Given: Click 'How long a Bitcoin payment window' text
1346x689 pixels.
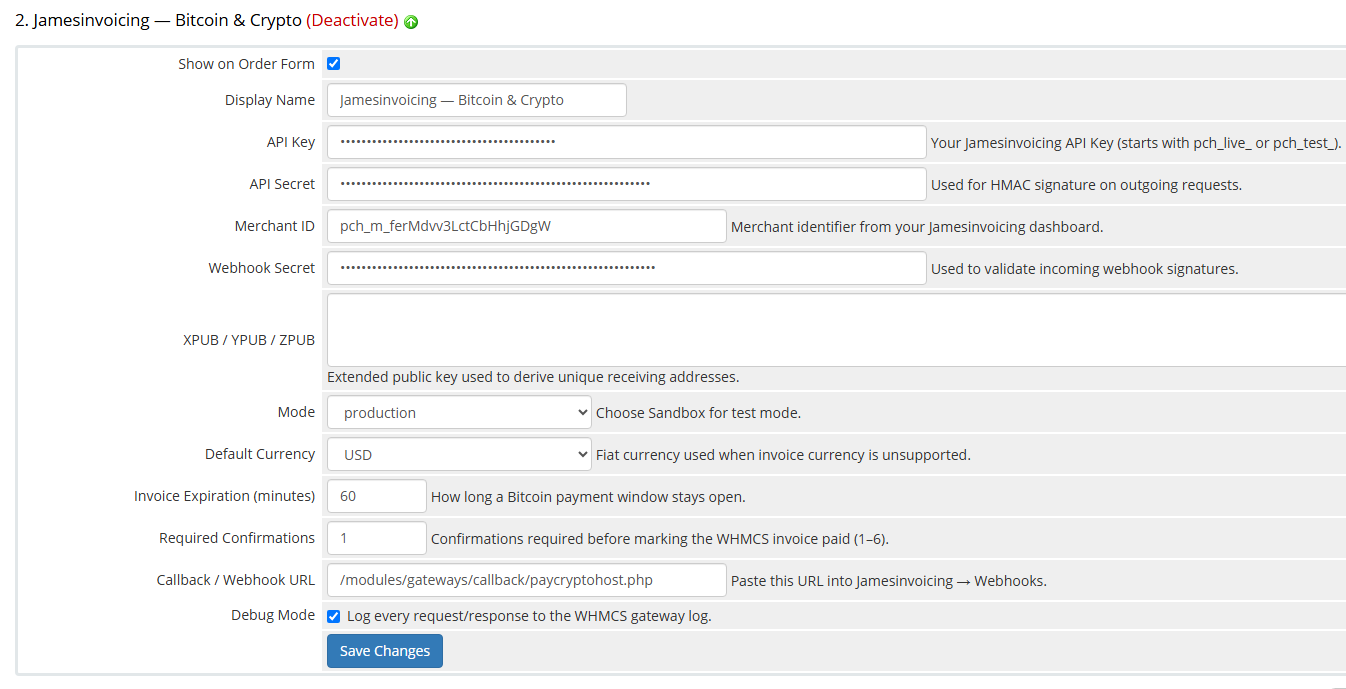Looking at the screenshot, I should (588, 497).
